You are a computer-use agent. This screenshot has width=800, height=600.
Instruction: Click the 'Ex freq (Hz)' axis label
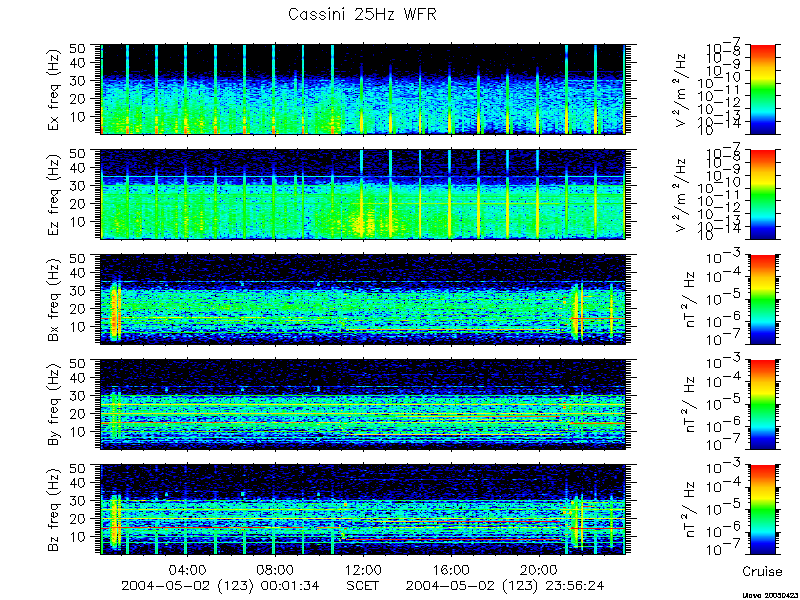click(54, 89)
